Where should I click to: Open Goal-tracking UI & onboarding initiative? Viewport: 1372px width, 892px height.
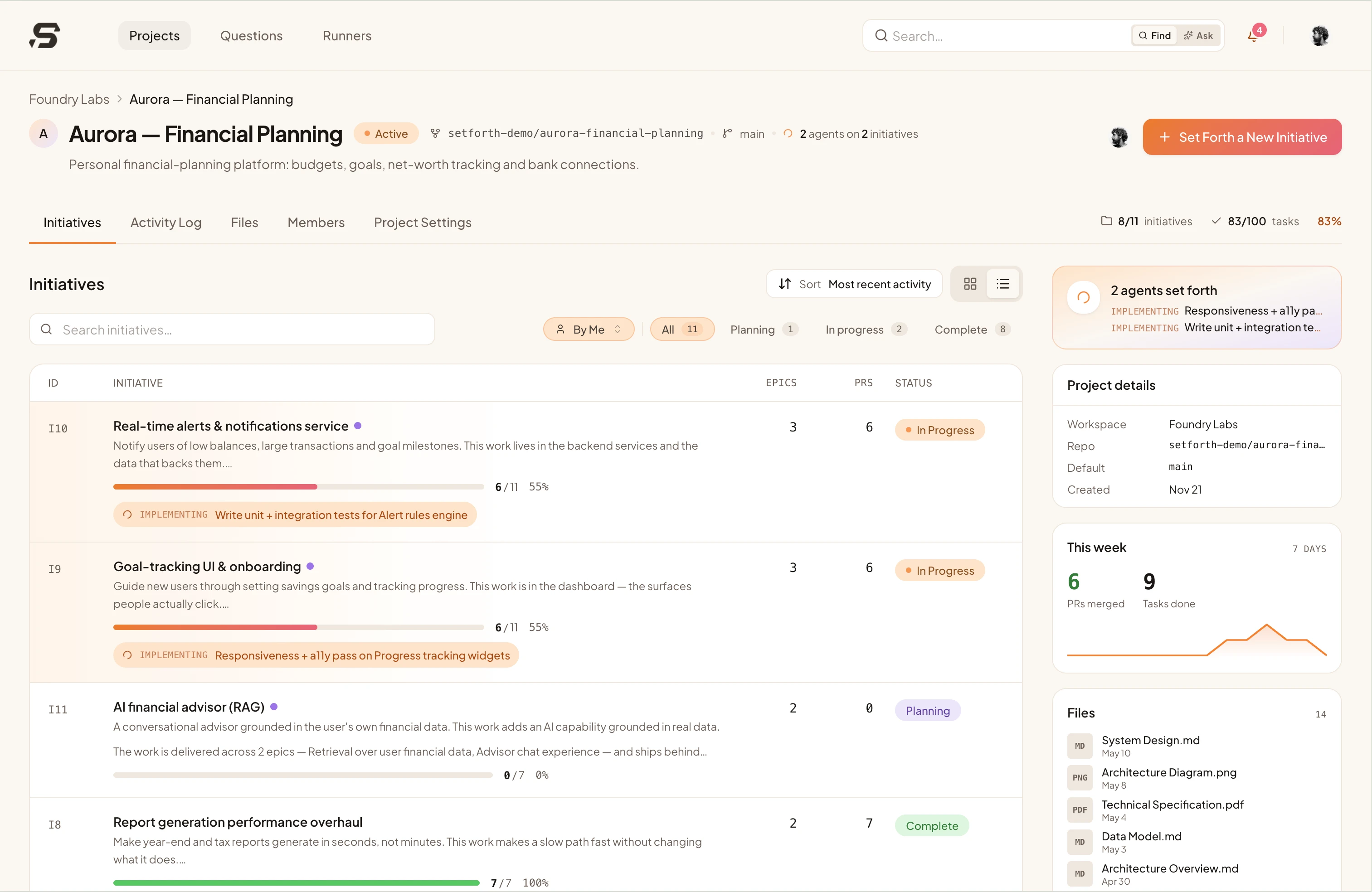click(207, 567)
